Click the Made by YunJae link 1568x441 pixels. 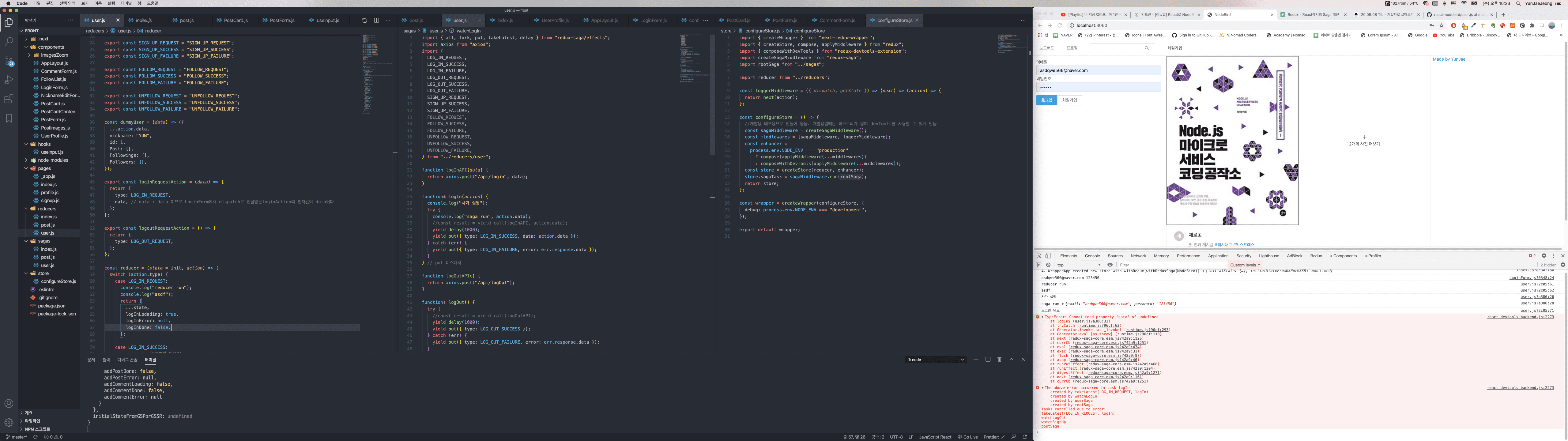[x=1449, y=59]
